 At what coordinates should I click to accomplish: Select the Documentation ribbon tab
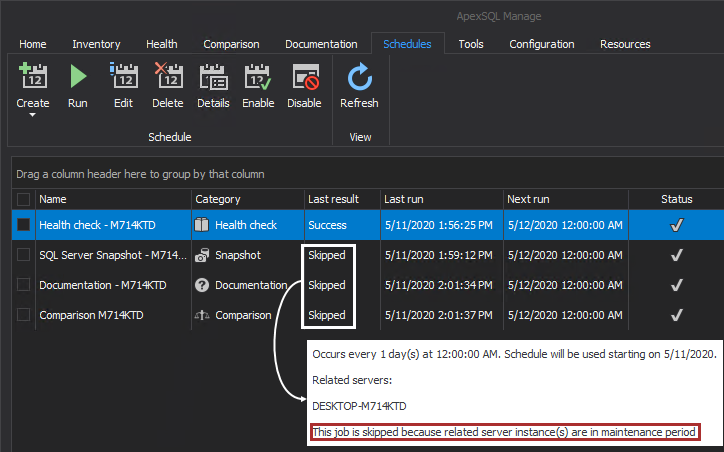321,44
